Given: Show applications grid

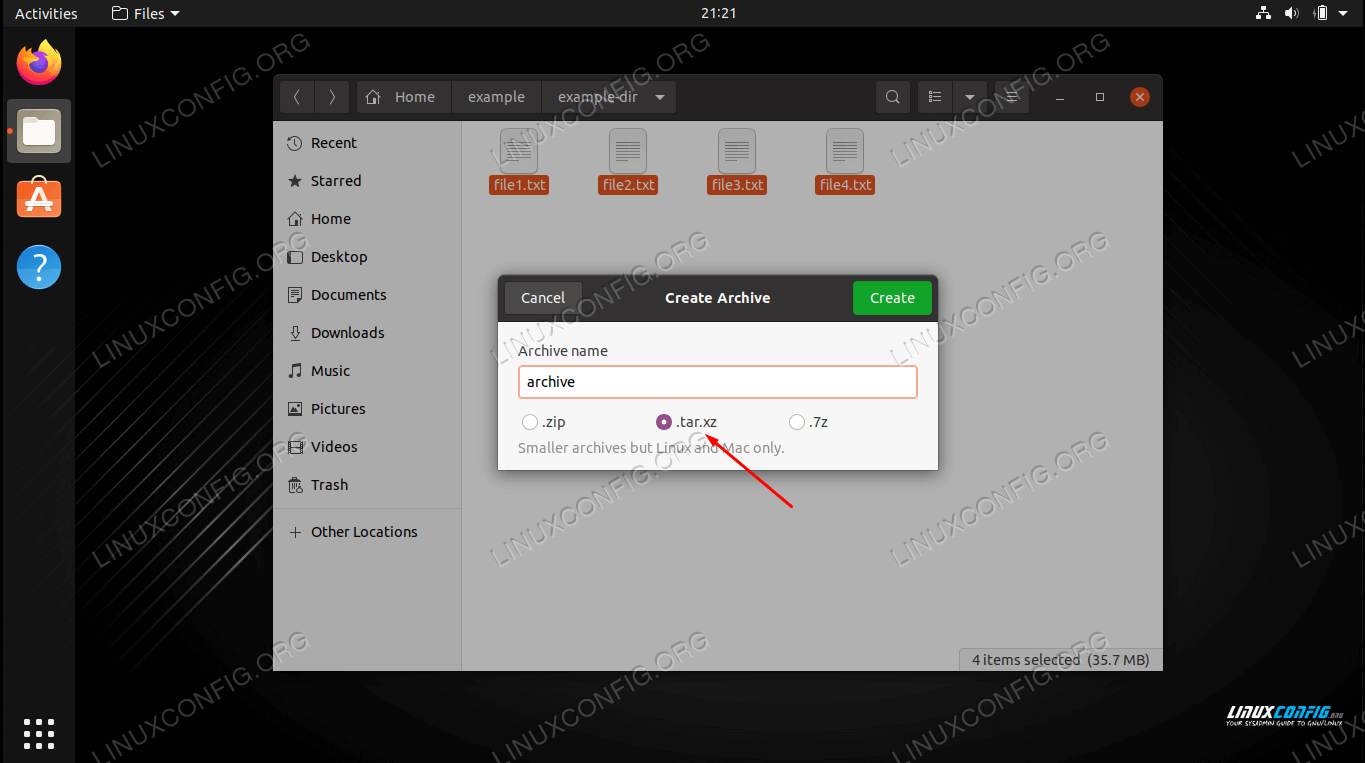Looking at the screenshot, I should (39, 733).
